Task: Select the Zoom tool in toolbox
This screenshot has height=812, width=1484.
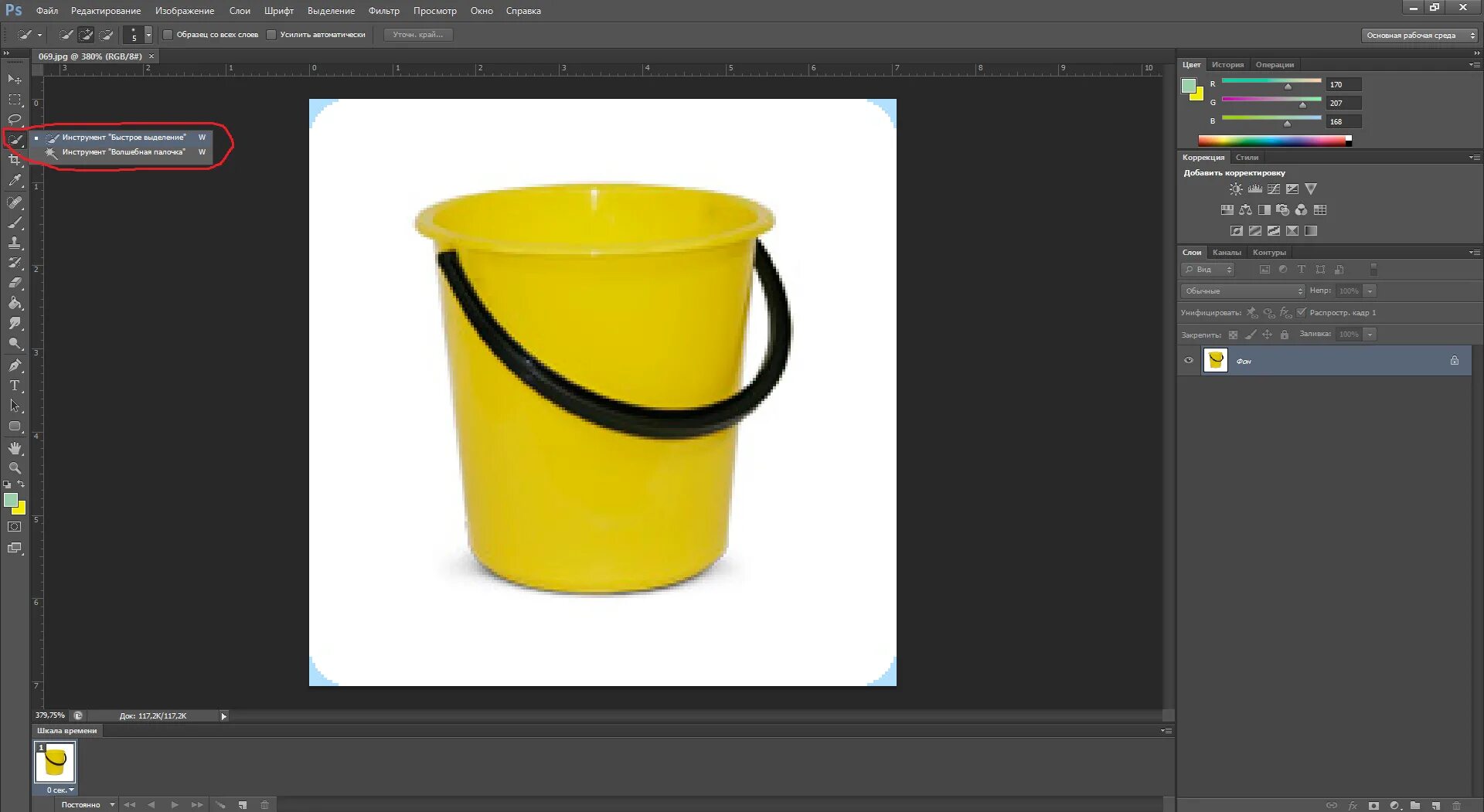Action: click(15, 468)
